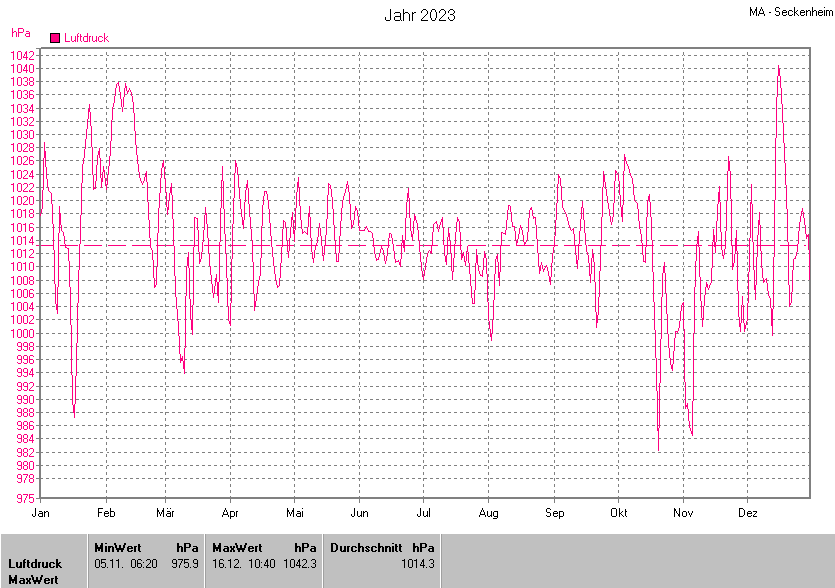Click the Durchschnitt column header
The width and height of the screenshot is (835, 588).
365,547
